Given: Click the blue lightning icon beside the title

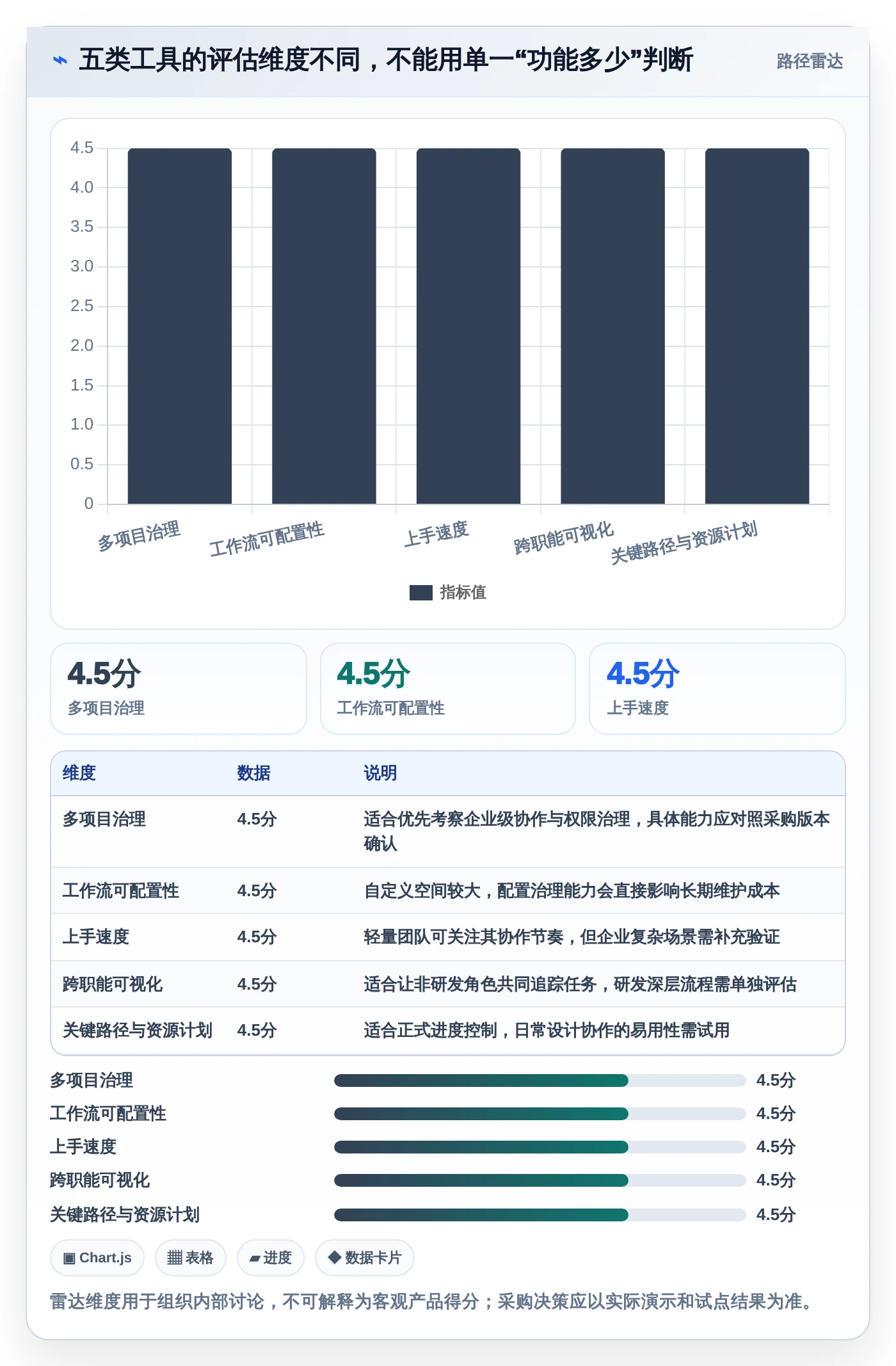Looking at the screenshot, I should pyautogui.click(x=60, y=61).
